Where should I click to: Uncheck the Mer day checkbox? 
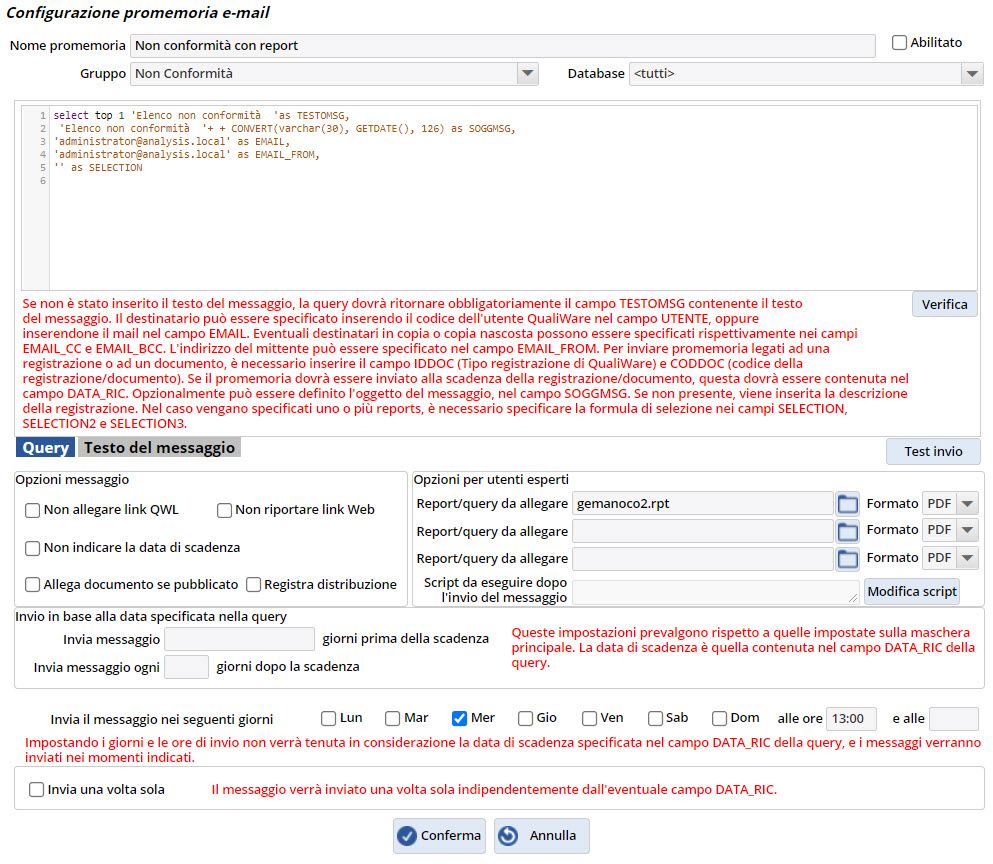click(x=460, y=718)
